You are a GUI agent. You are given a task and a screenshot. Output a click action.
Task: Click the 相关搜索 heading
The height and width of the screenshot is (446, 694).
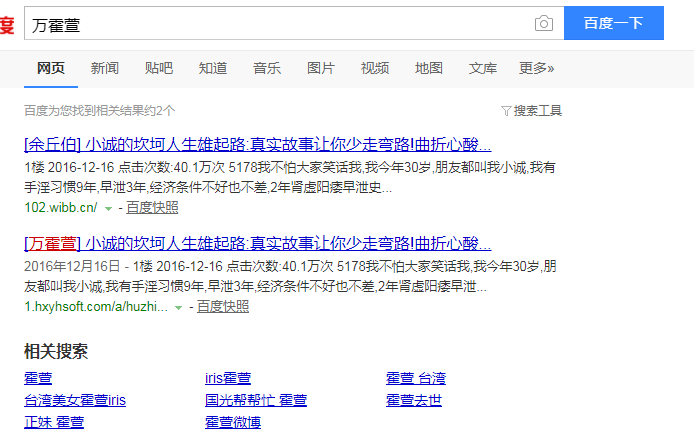56,352
